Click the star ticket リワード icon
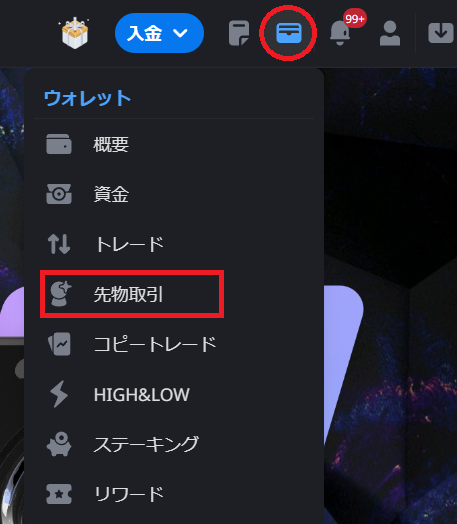Image resolution: width=457 pixels, height=524 pixels. coord(59,494)
